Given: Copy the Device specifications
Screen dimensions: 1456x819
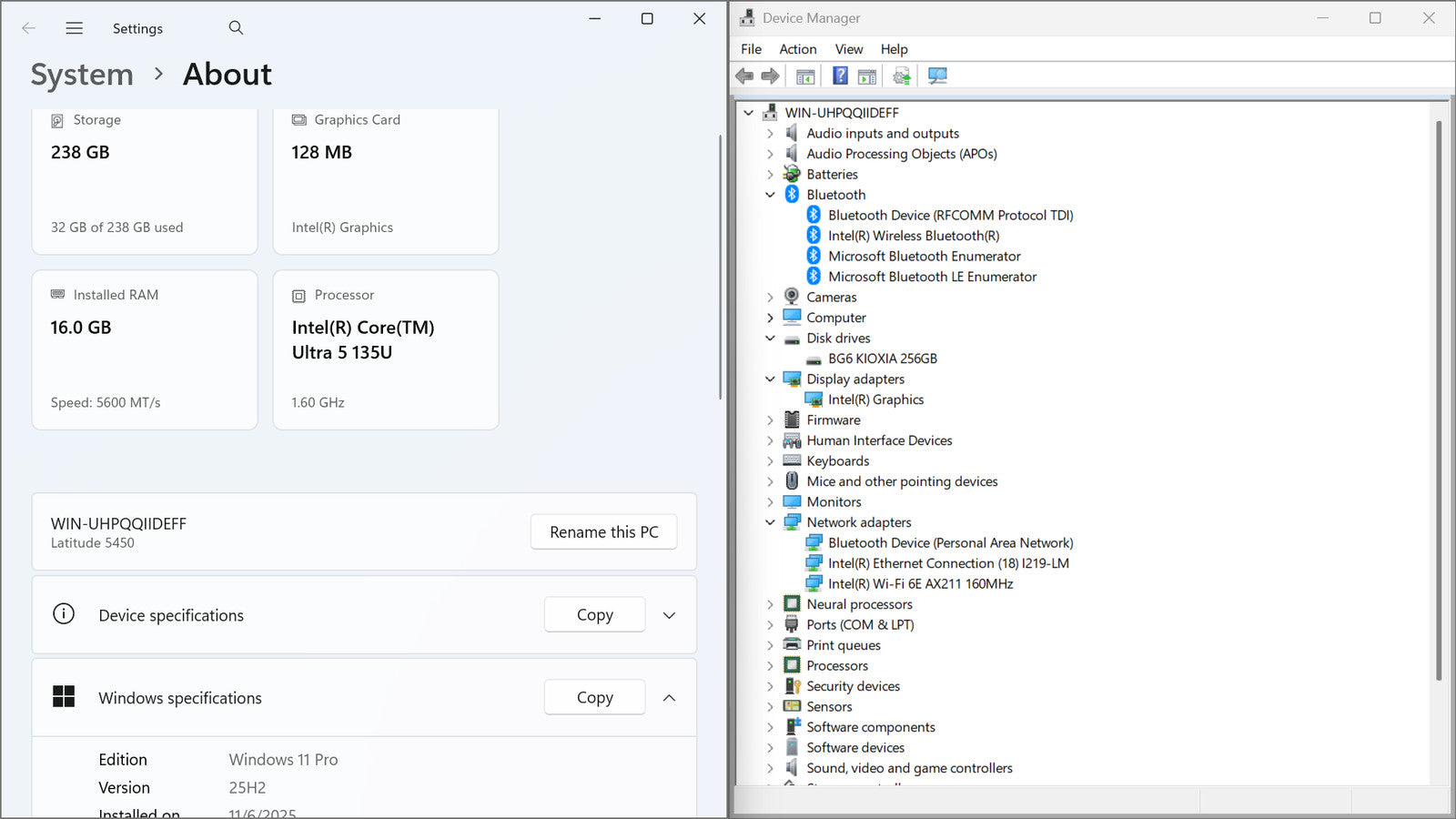Looking at the screenshot, I should (x=594, y=615).
